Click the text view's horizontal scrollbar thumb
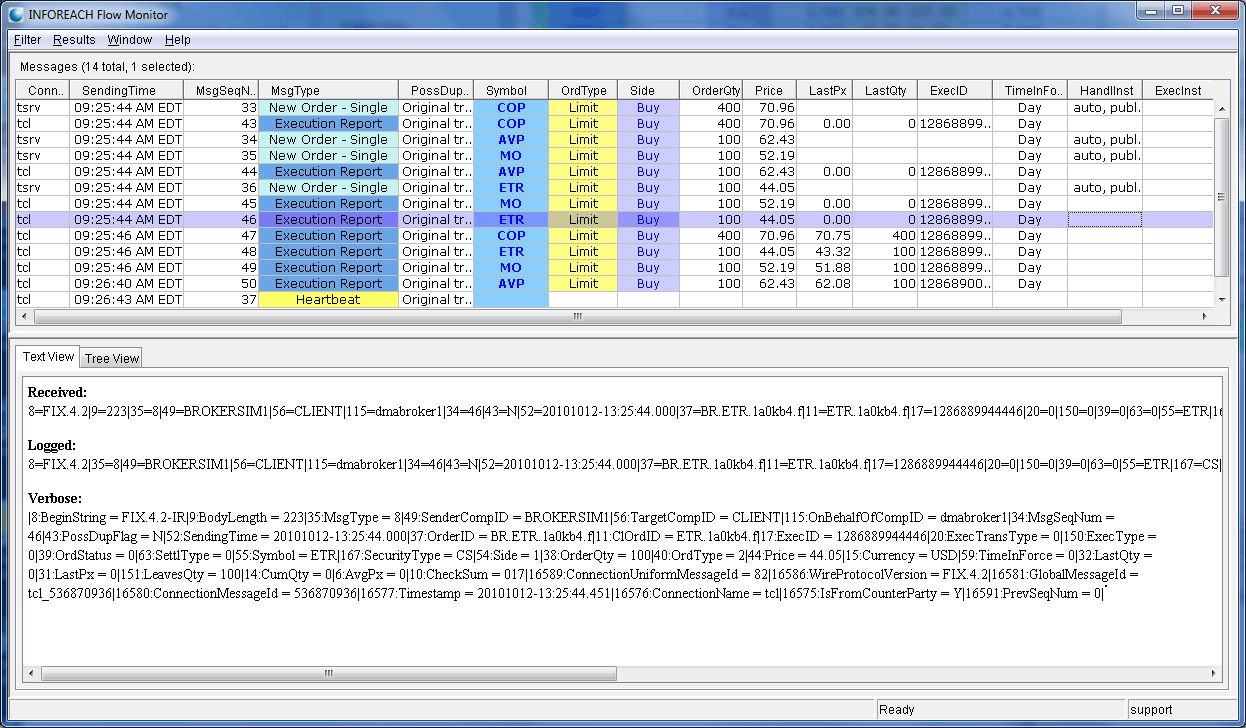Image resolution: width=1246 pixels, height=728 pixels. 327,673
